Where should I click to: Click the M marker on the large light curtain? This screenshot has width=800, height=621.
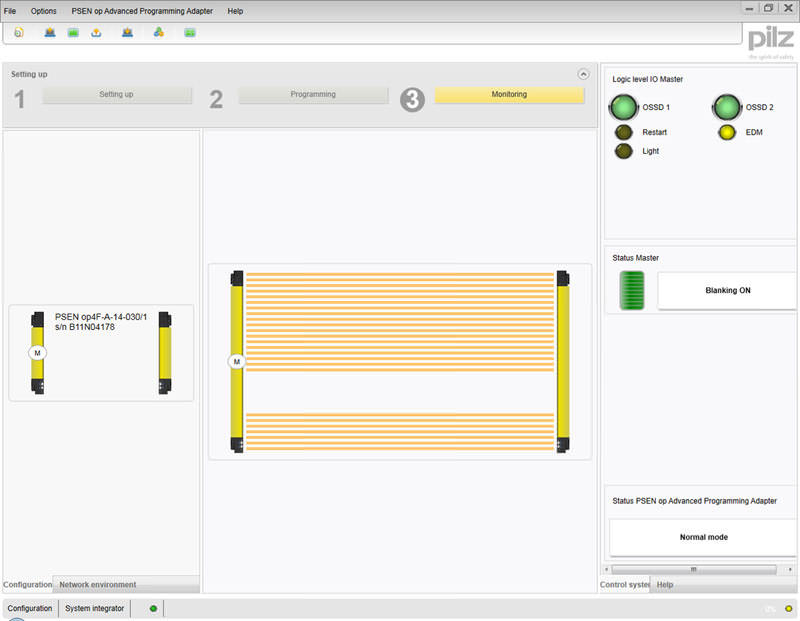[x=237, y=362]
